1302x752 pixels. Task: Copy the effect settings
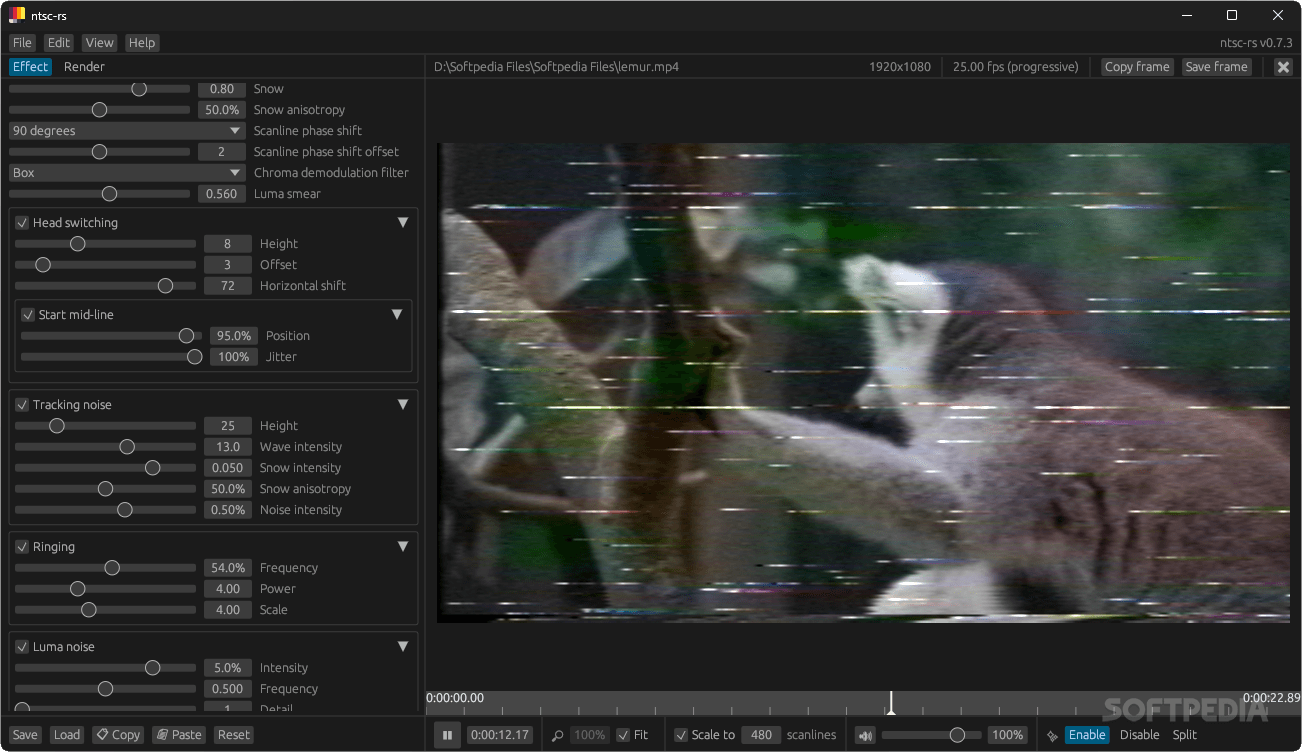[118, 735]
